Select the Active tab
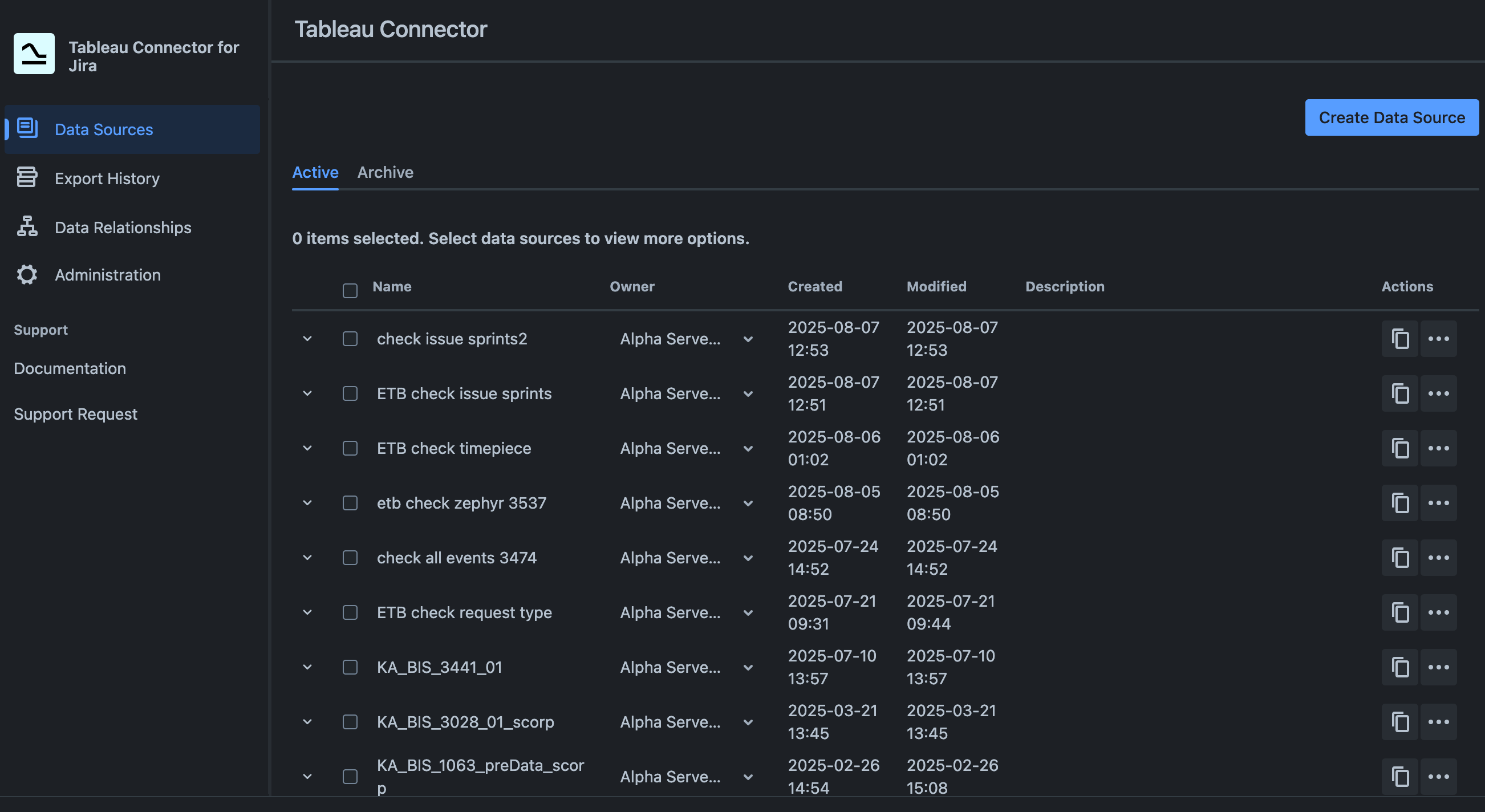The width and height of the screenshot is (1485, 812). [315, 172]
